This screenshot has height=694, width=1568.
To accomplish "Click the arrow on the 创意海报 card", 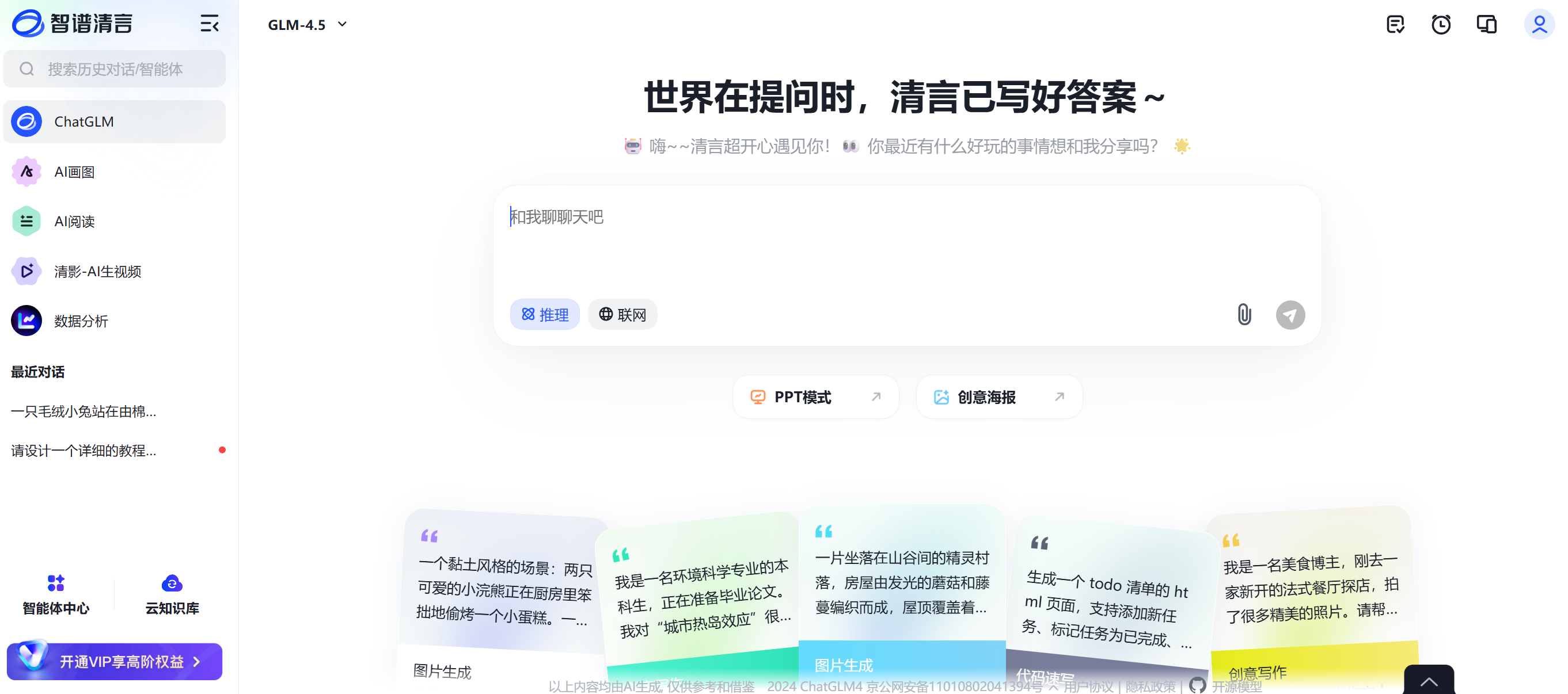I will [1059, 397].
